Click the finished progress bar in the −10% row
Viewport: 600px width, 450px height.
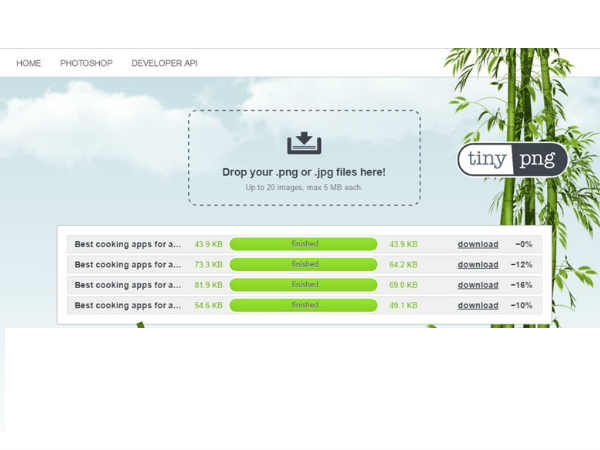pyautogui.click(x=303, y=305)
